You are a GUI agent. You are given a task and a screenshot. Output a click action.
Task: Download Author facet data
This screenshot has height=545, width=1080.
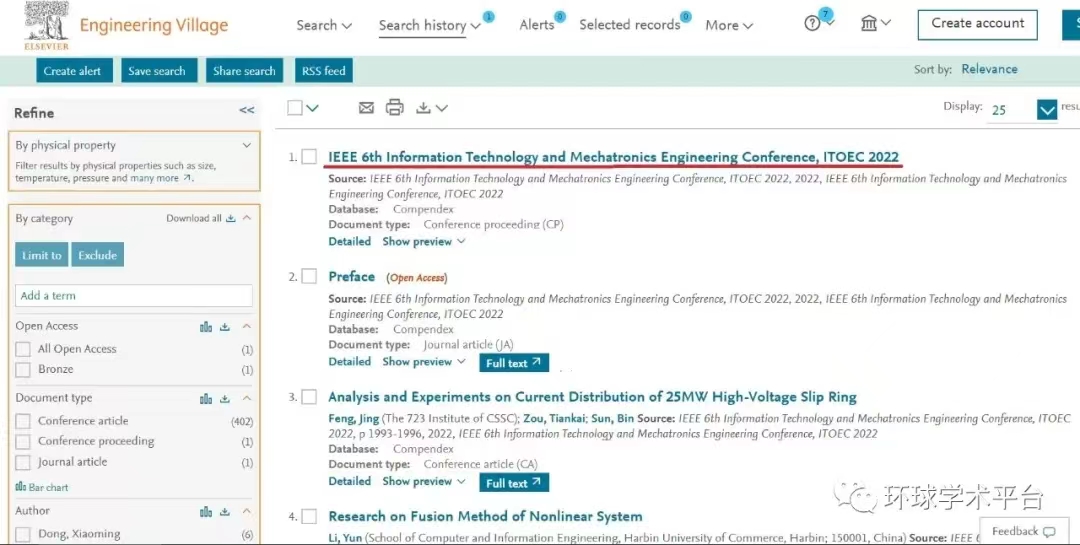click(225, 511)
